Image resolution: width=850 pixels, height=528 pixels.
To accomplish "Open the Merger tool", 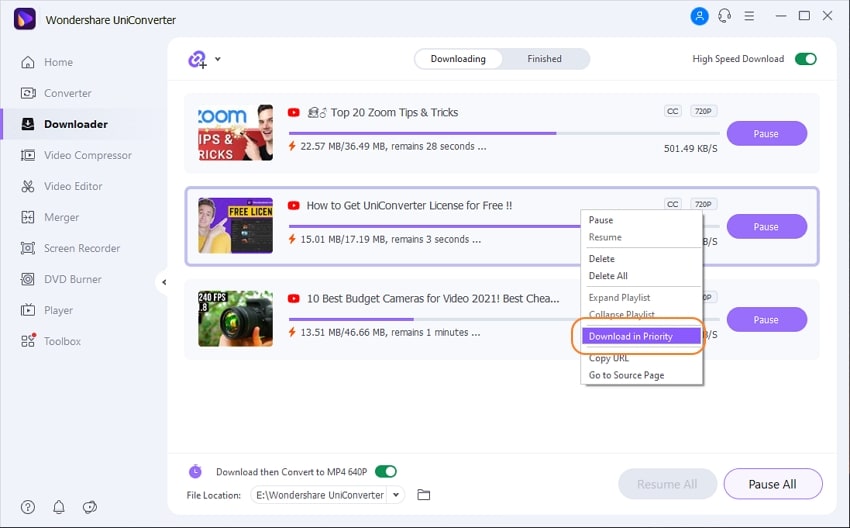I will pyautogui.click(x=50, y=217).
